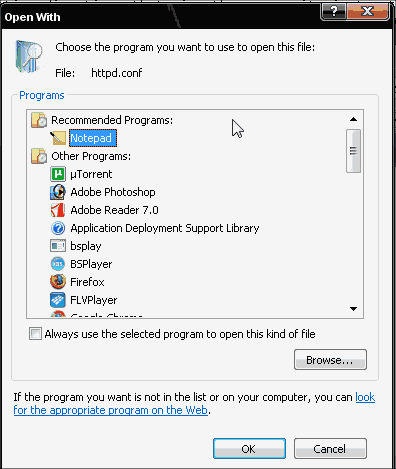396x469 pixels.
Task: Click the scroll up arrow in program list
Action: coord(353,119)
